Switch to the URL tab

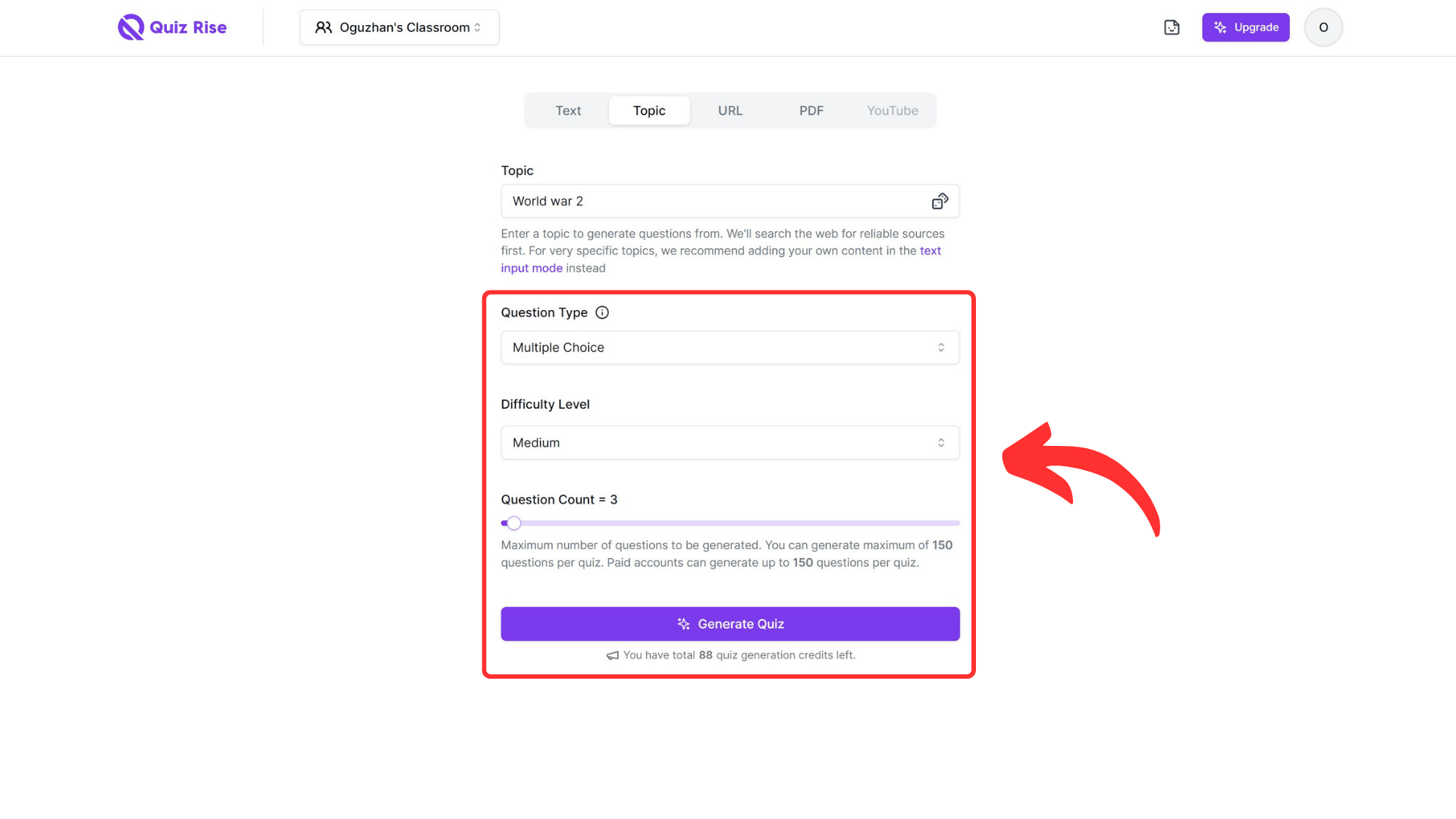(730, 110)
